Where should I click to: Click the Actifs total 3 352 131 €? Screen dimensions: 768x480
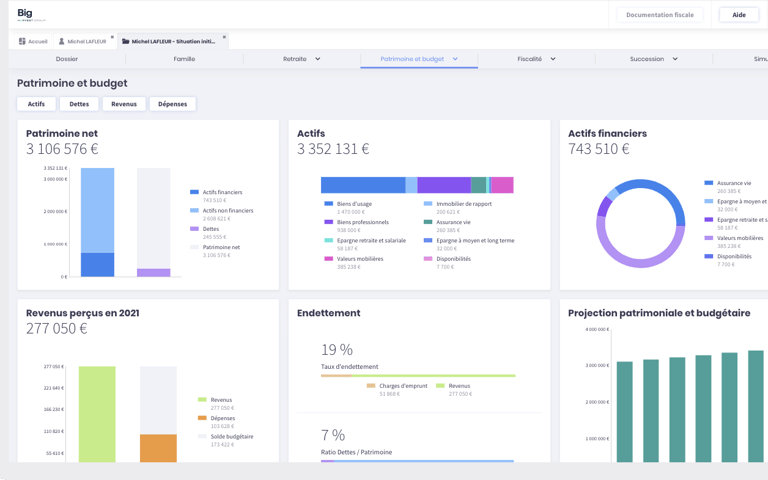coord(333,149)
